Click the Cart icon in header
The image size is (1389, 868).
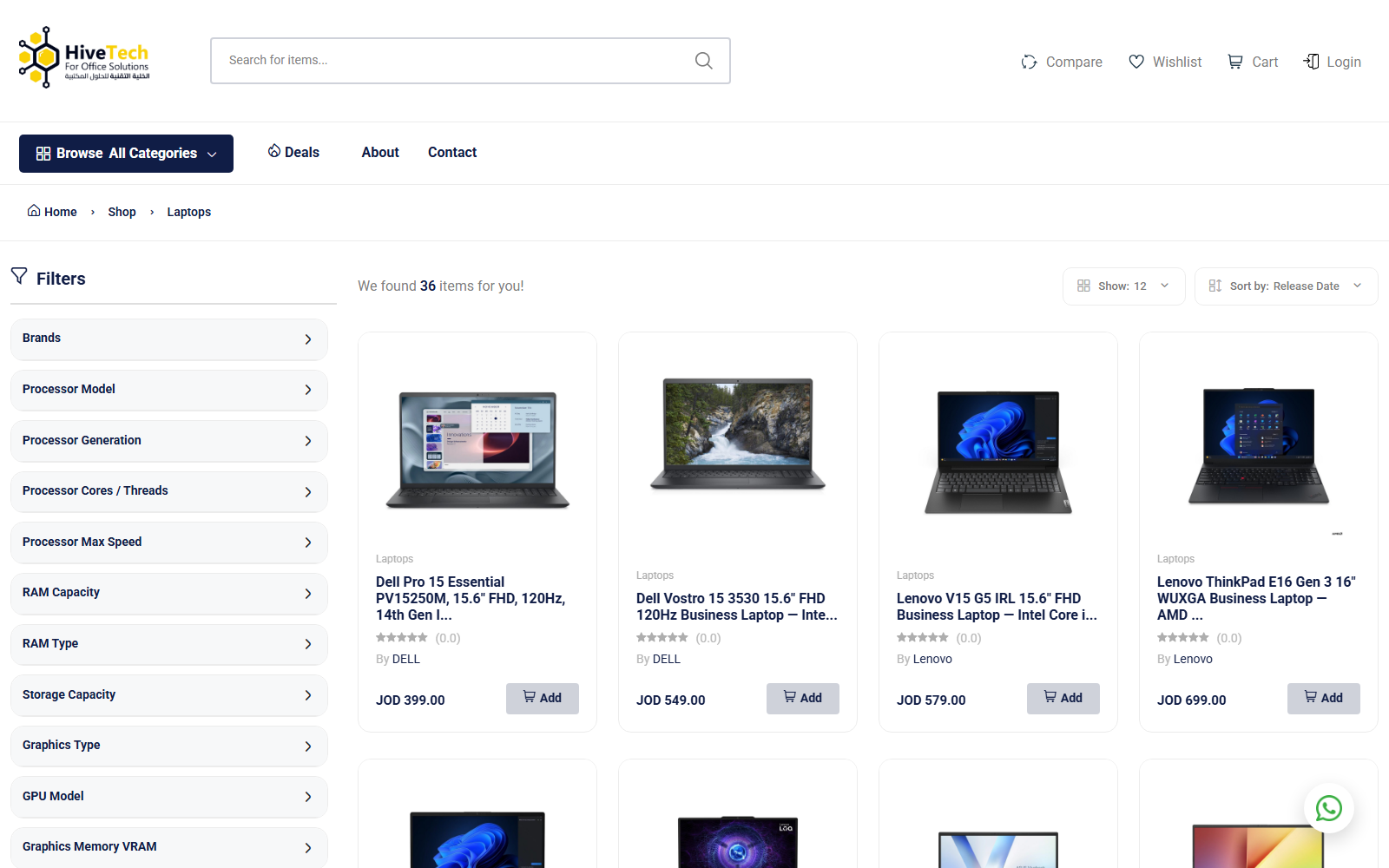1234,62
